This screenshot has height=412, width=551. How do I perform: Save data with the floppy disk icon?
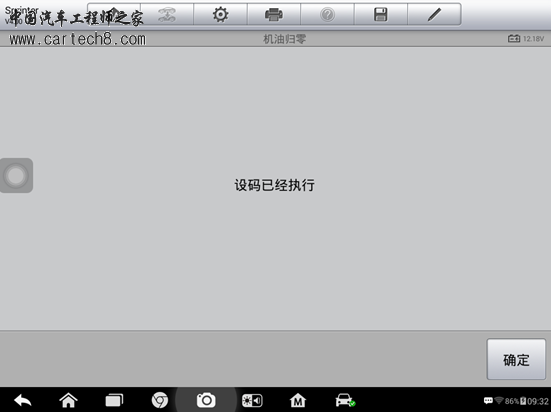(381, 14)
